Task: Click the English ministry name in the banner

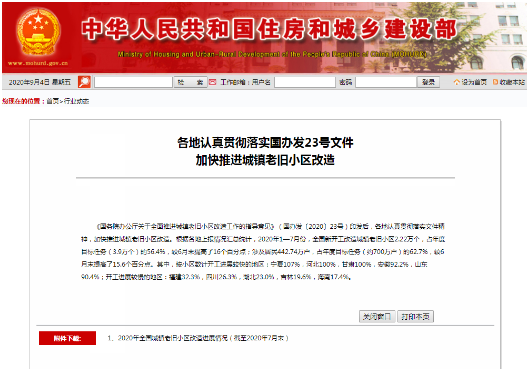Action: coord(272,54)
